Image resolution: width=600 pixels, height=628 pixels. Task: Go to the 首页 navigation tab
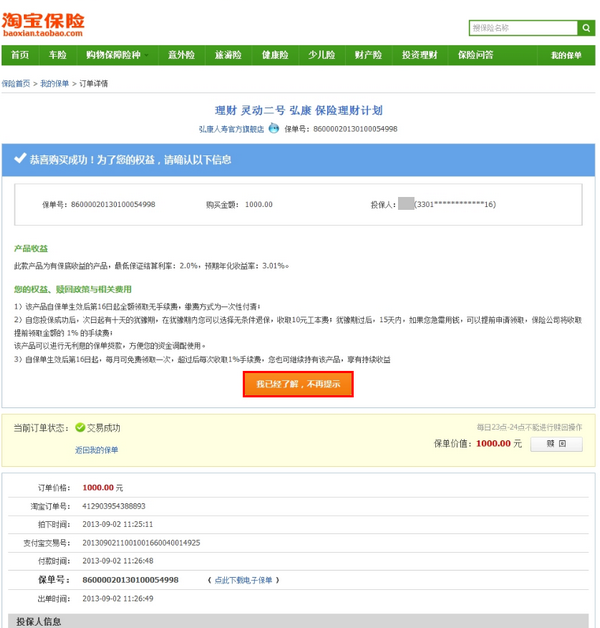(20, 55)
